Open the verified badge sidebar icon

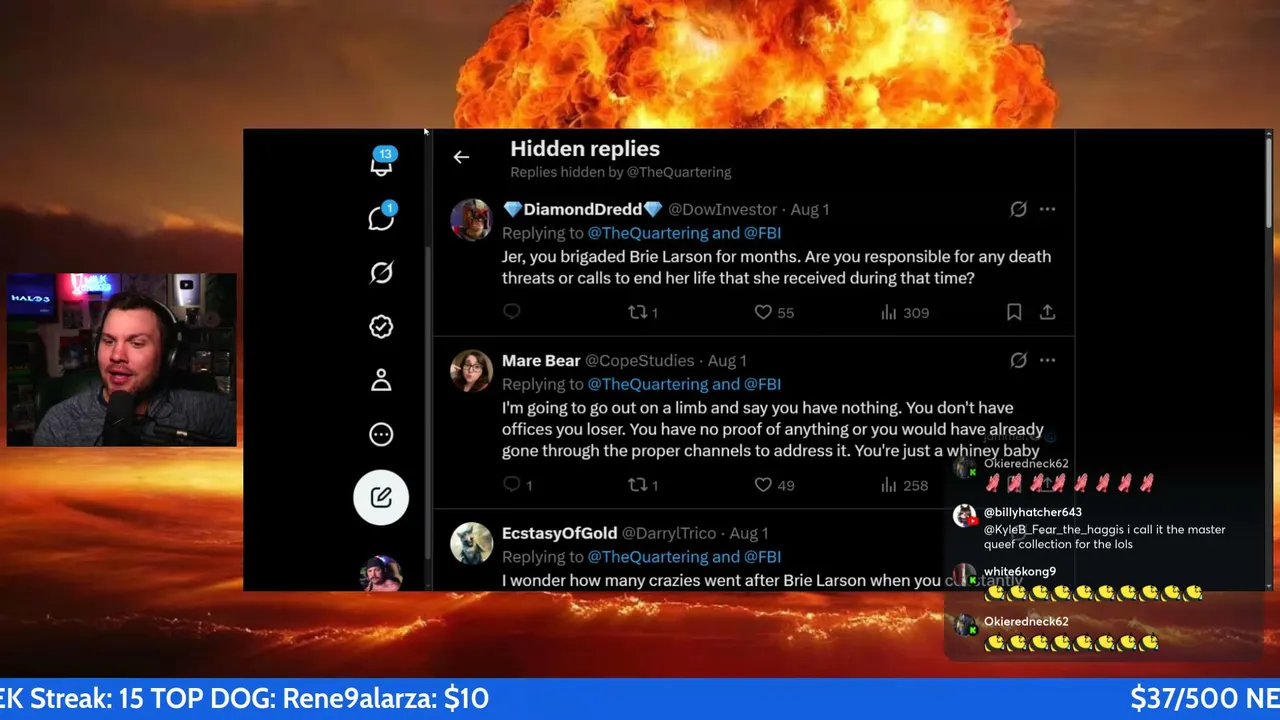381,326
